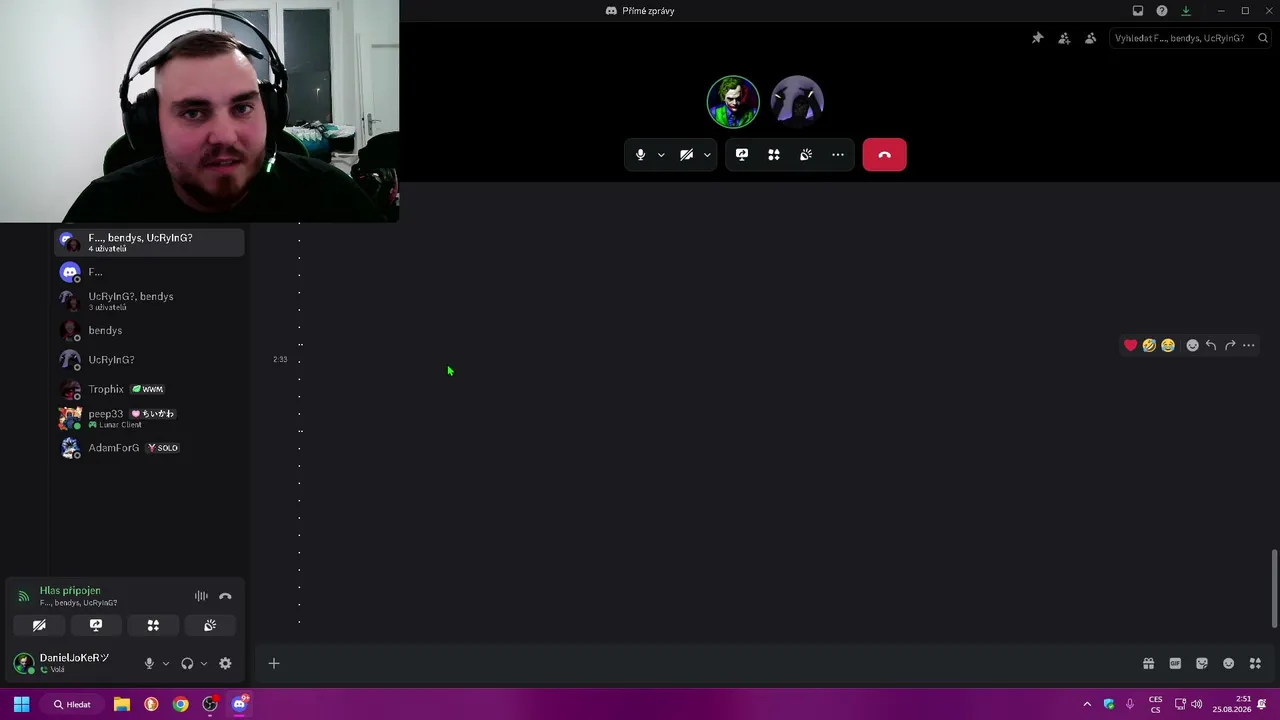This screenshot has width=1280, height=720.
Task: Open user settings gear
Action: coord(225,663)
